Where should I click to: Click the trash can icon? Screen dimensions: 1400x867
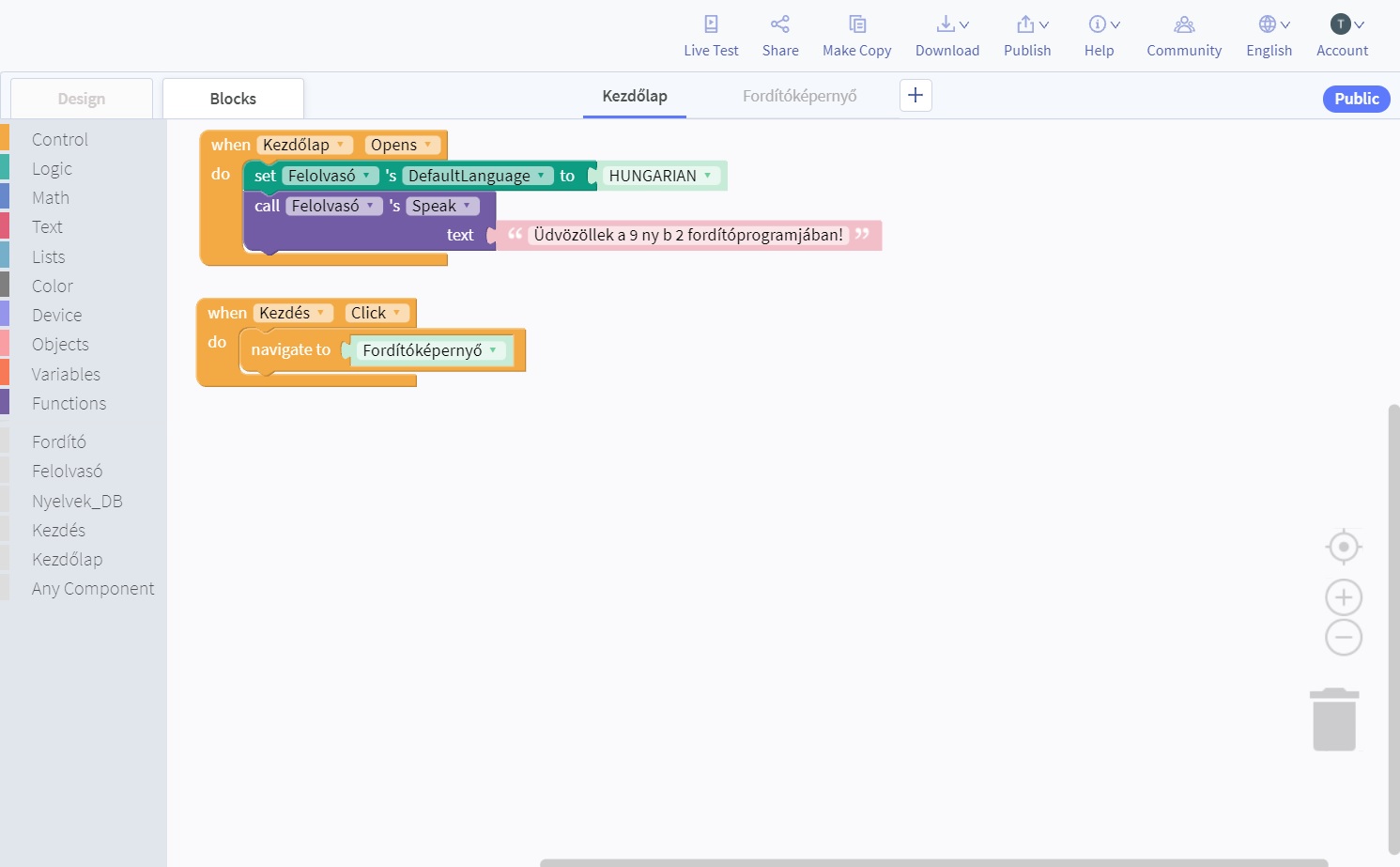click(1333, 720)
